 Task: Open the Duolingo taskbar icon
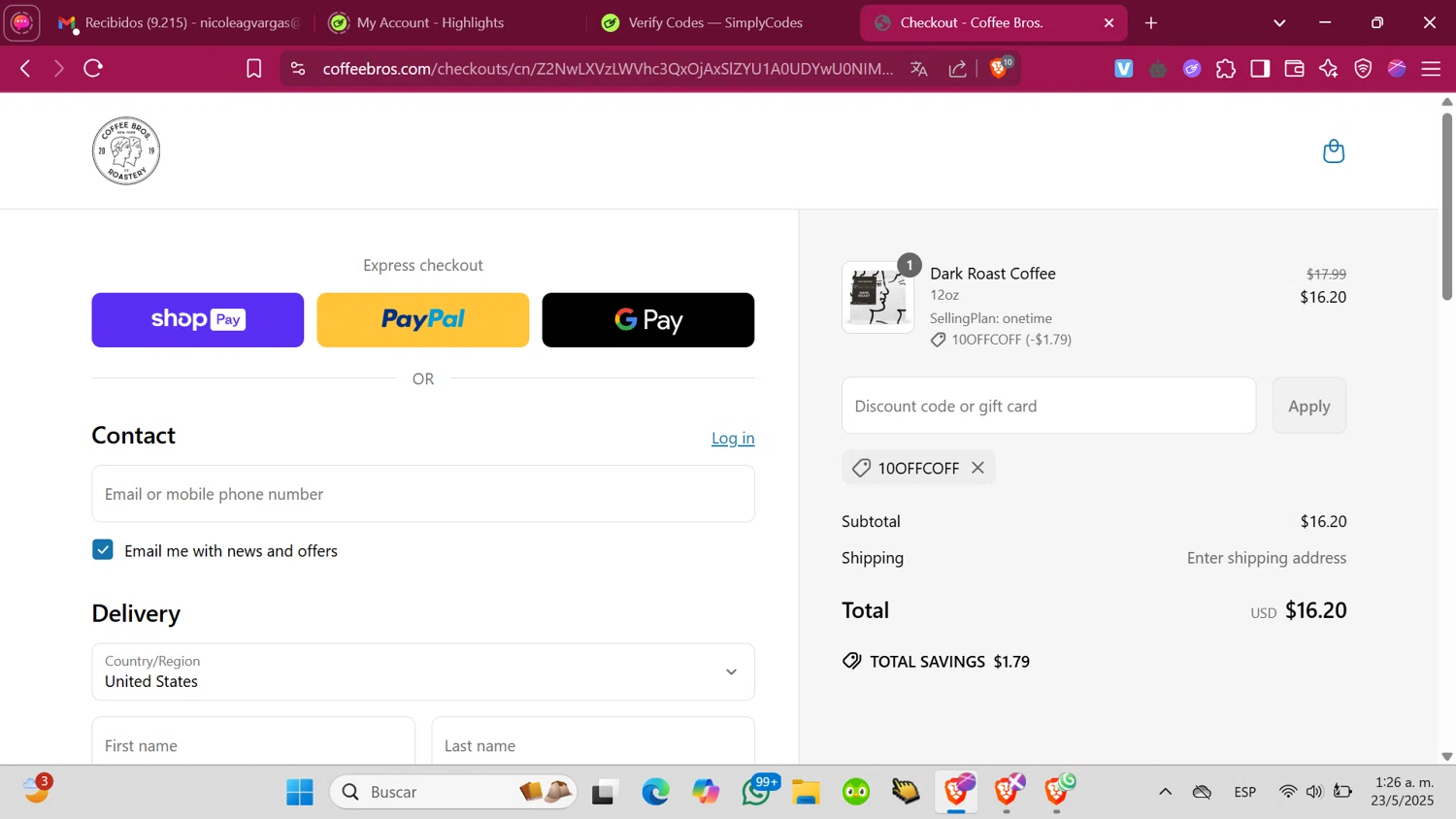click(856, 792)
